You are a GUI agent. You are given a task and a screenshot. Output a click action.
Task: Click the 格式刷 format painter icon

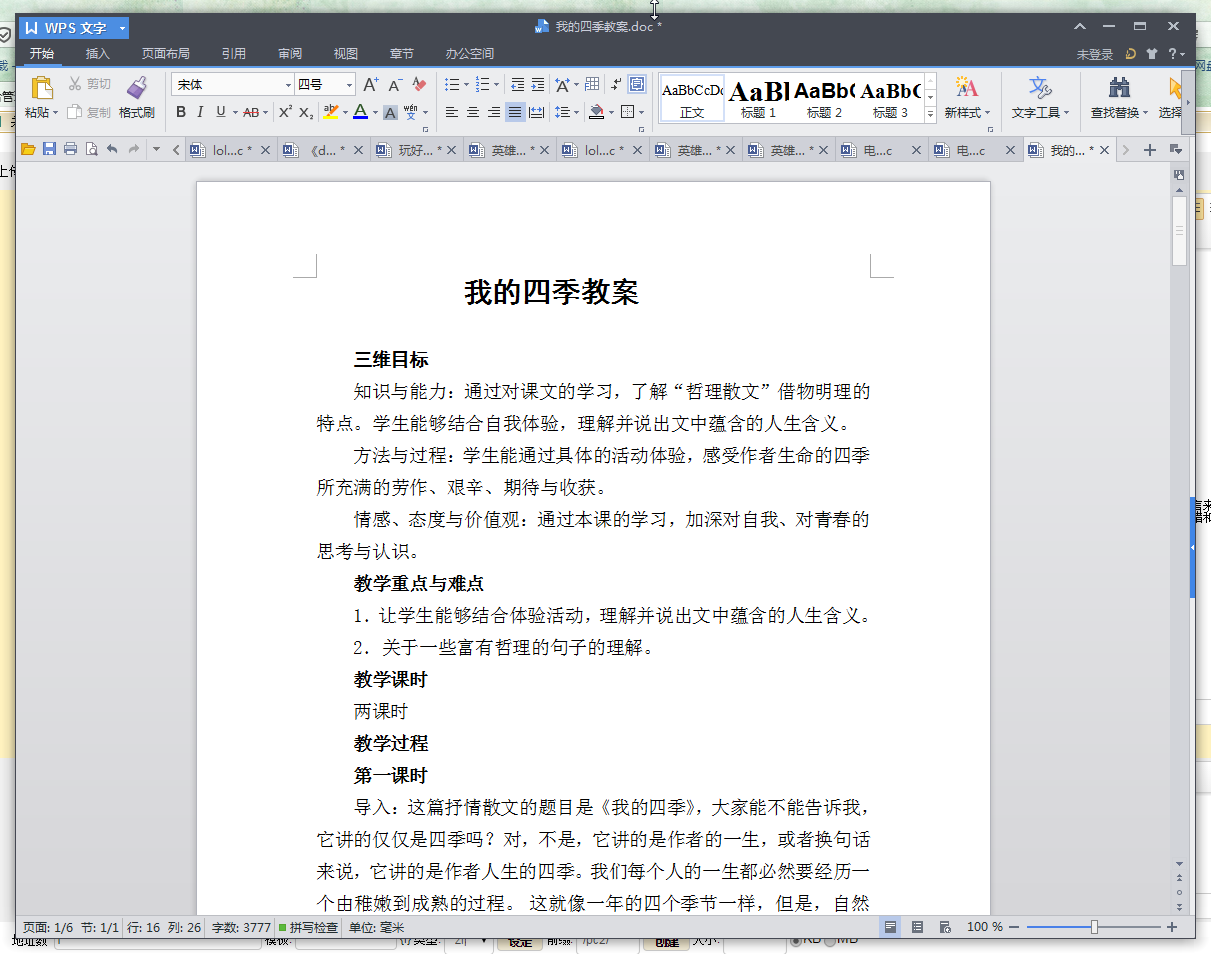pyautogui.click(x=137, y=88)
